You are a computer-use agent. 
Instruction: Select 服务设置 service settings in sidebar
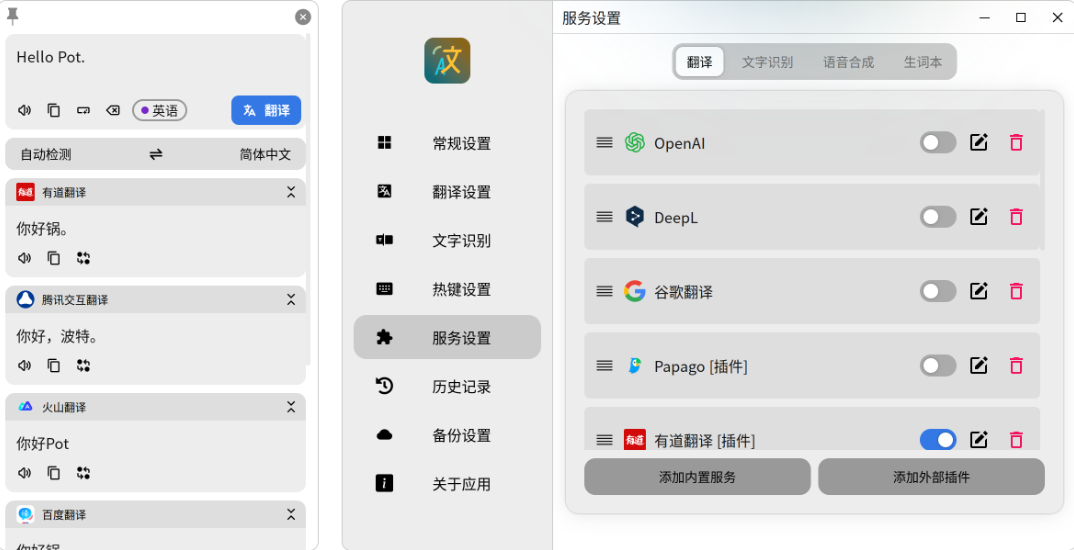click(447, 338)
